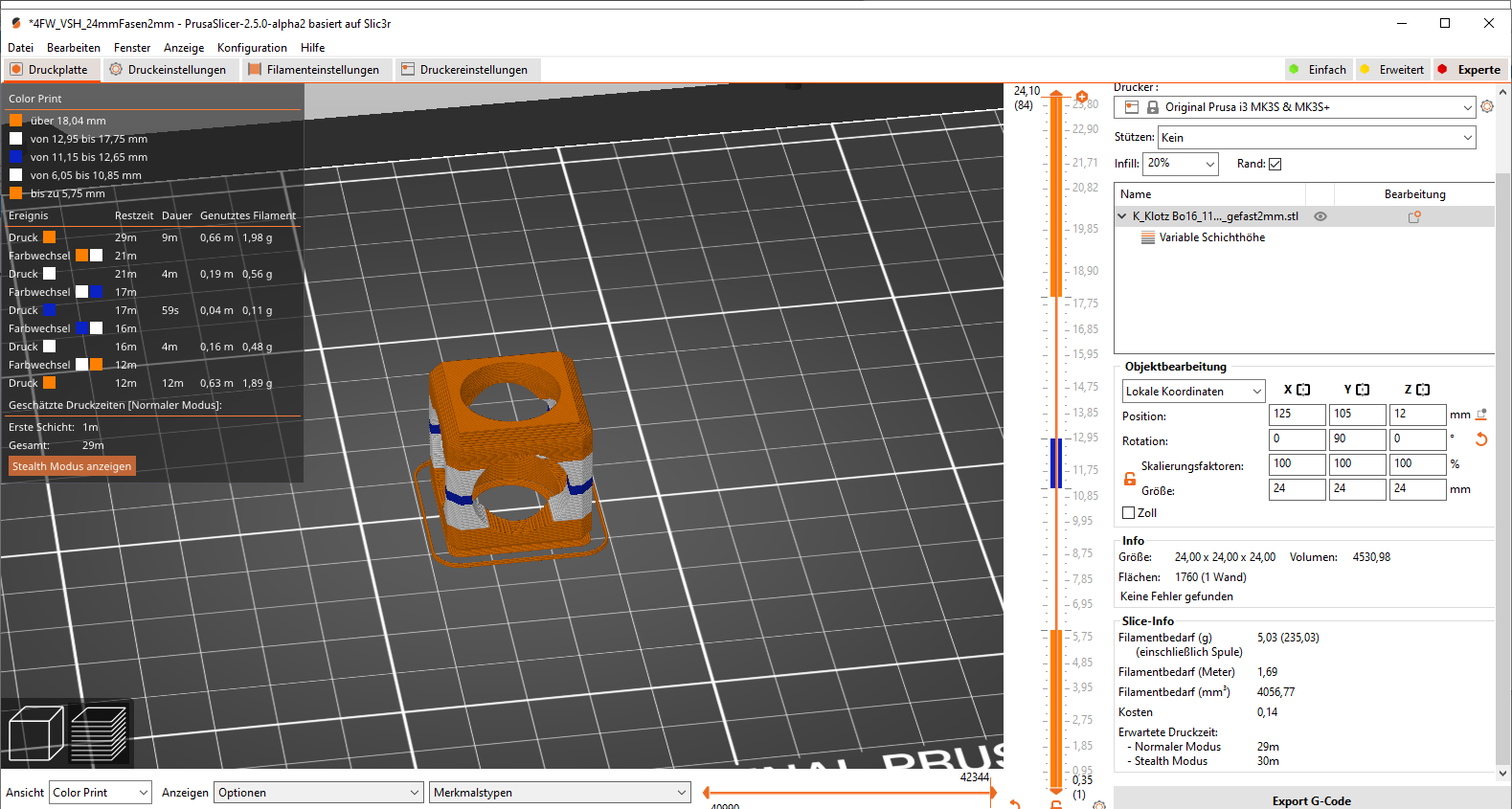Viewport: 1512px width, 809px height.
Task: Collapse the K_Klotz object tree node
Action: (1122, 216)
